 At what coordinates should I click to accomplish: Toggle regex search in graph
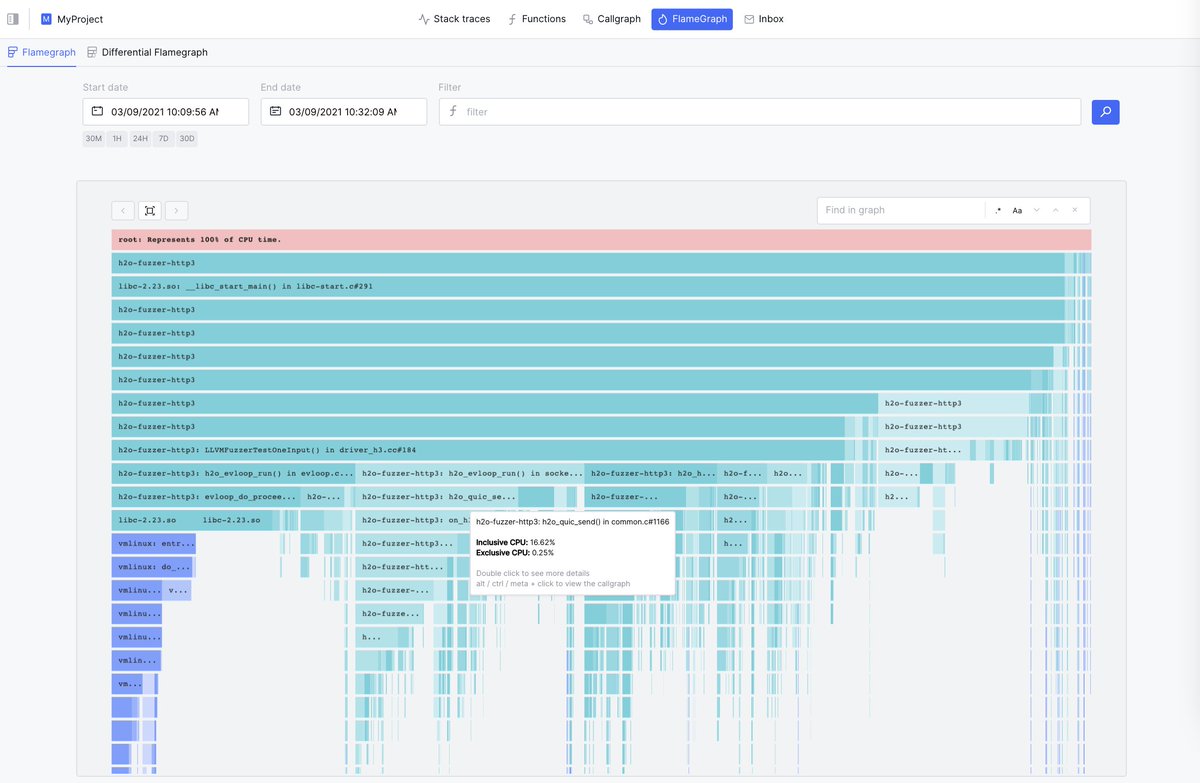coord(998,210)
